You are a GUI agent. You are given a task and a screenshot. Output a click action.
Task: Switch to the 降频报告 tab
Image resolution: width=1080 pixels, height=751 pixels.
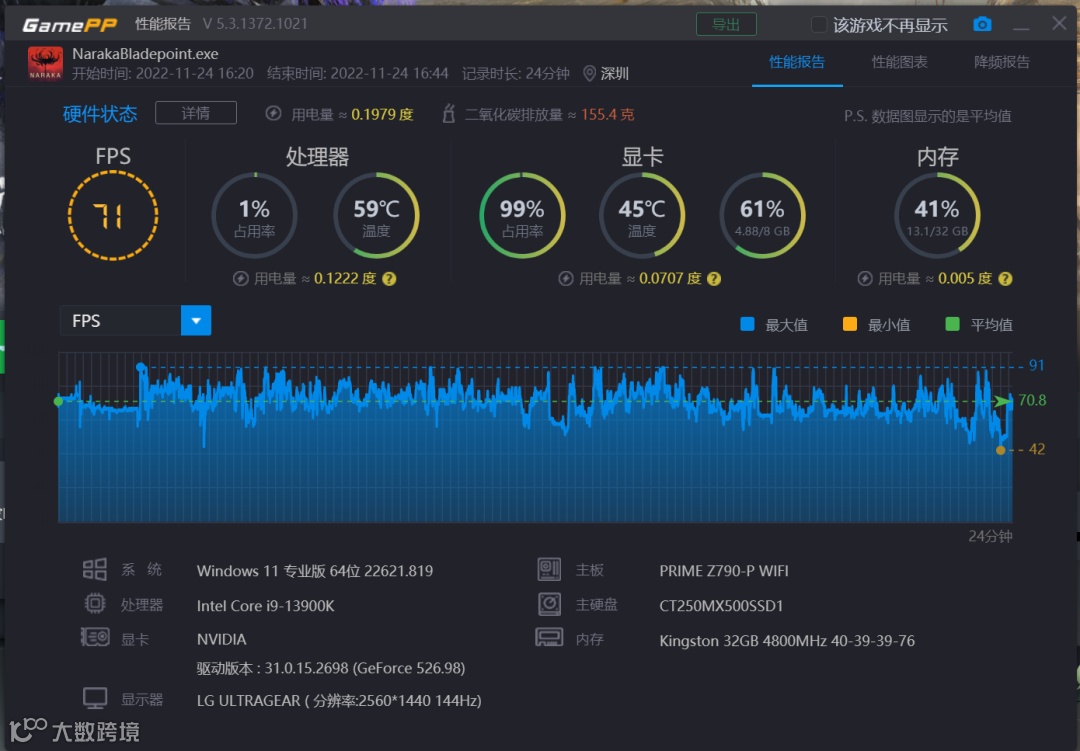[1001, 62]
